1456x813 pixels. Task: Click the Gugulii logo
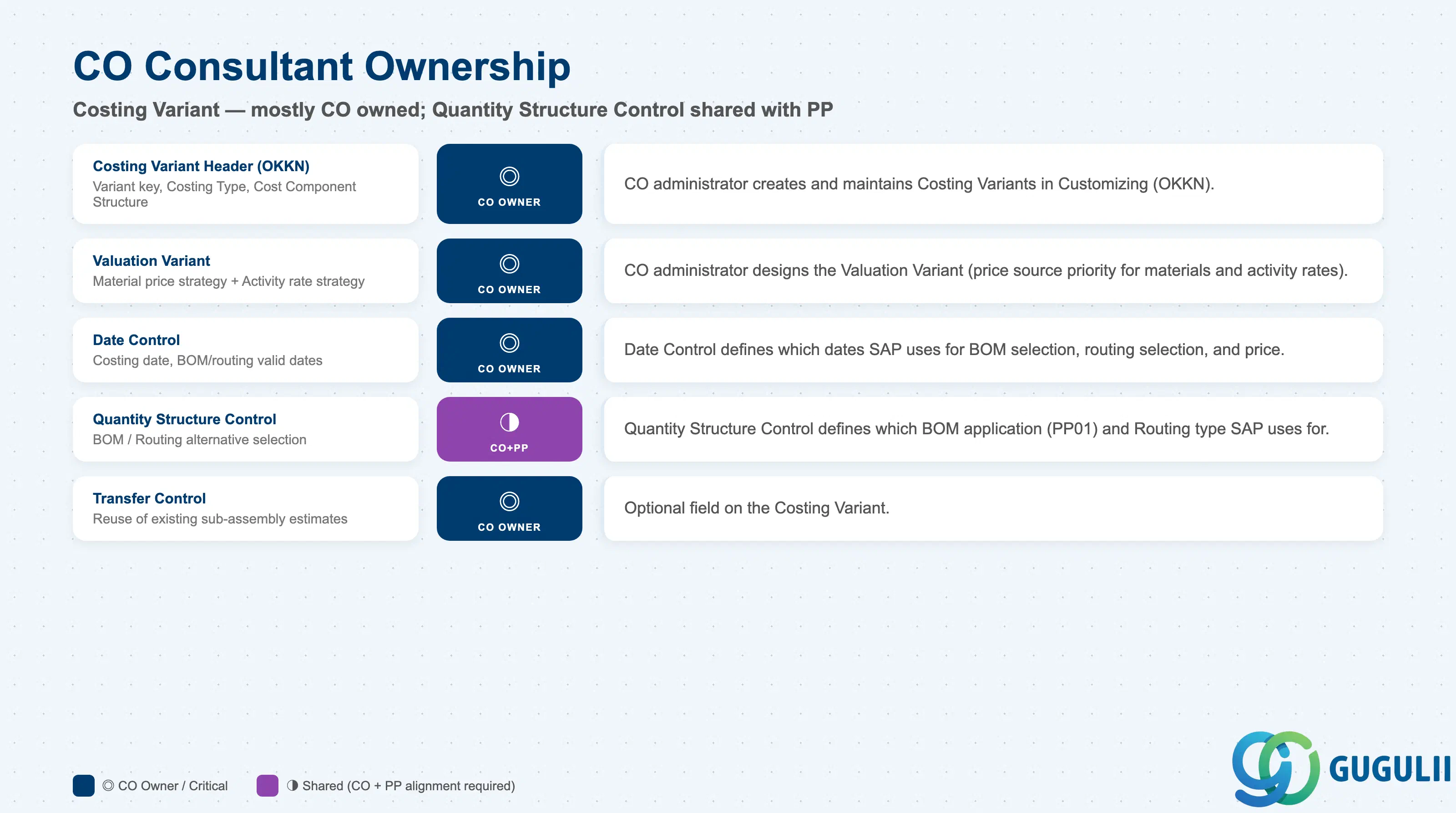coord(1341,768)
